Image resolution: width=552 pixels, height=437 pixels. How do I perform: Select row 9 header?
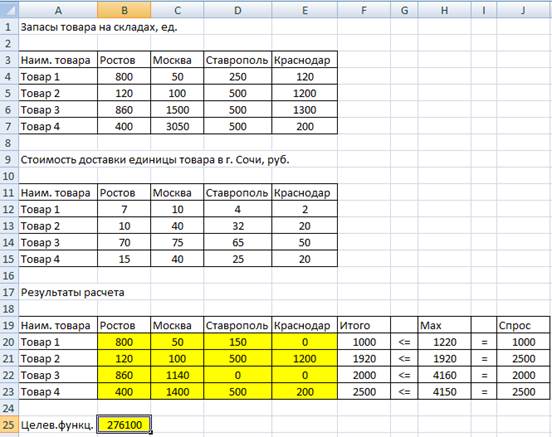[x=9, y=160]
